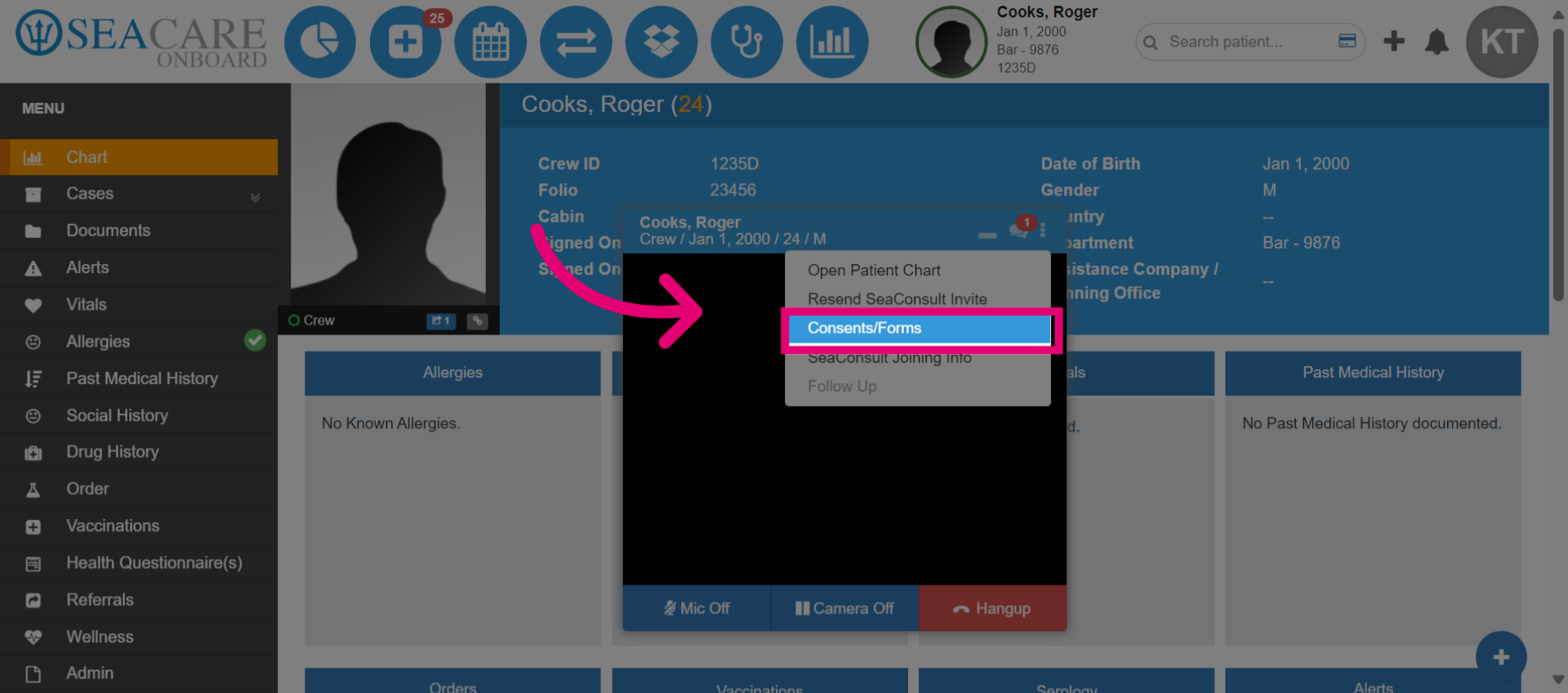
Task: Click the Drug History medkit icon
Action: [33, 453]
